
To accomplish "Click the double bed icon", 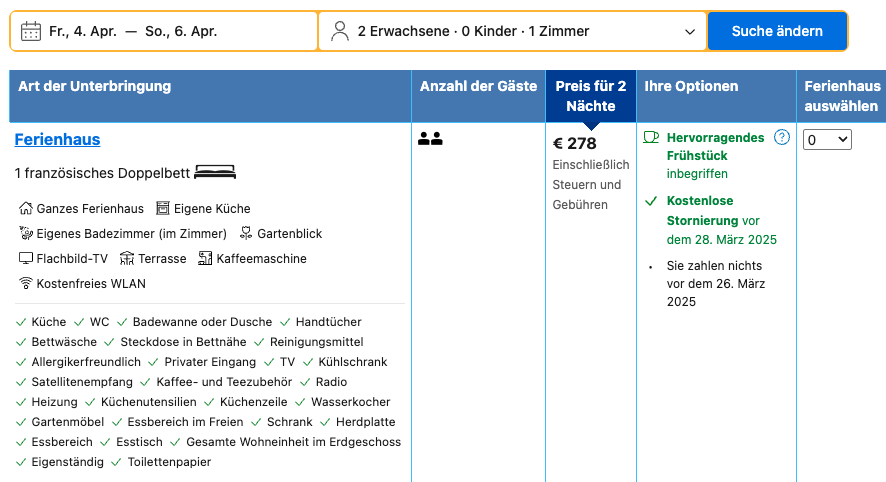I will coord(215,172).
